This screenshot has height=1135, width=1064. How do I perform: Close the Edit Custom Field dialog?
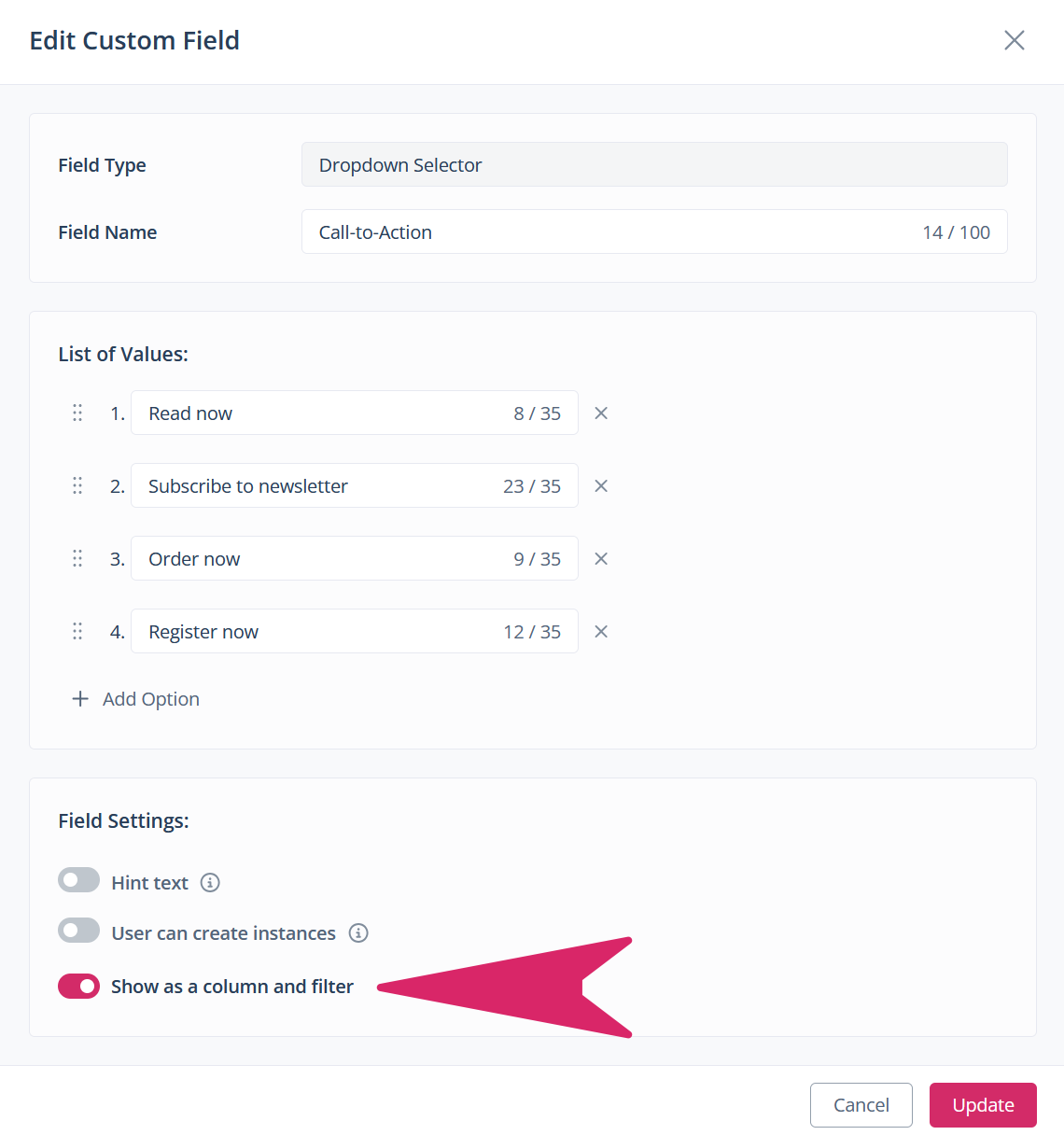[x=1014, y=40]
